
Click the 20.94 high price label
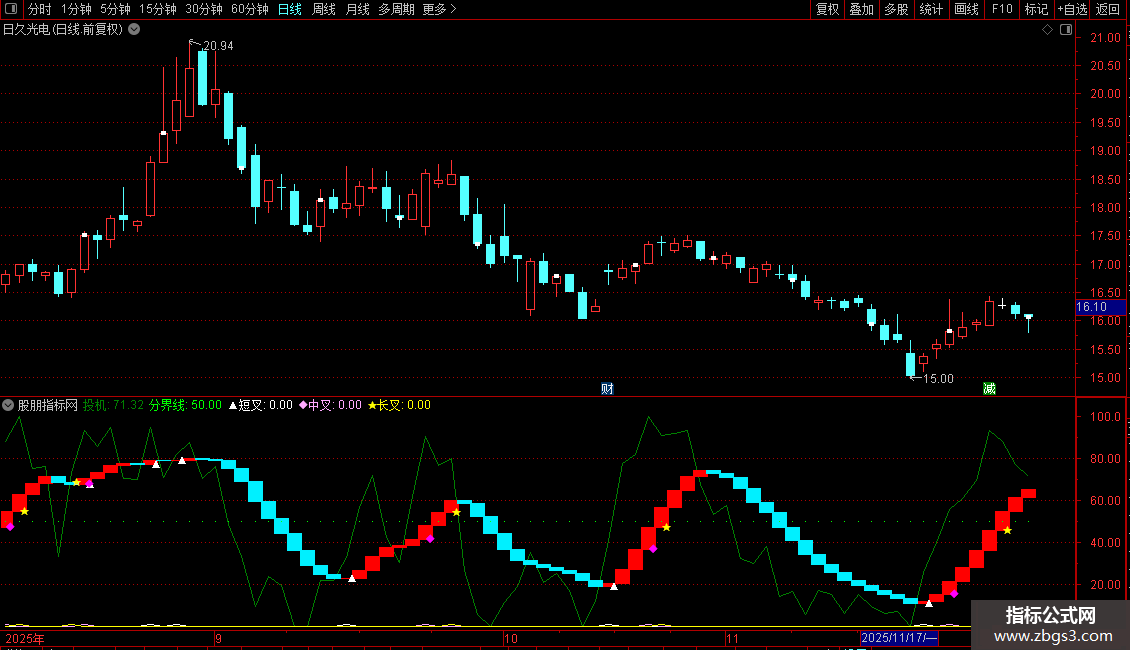pyautogui.click(x=218, y=45)
